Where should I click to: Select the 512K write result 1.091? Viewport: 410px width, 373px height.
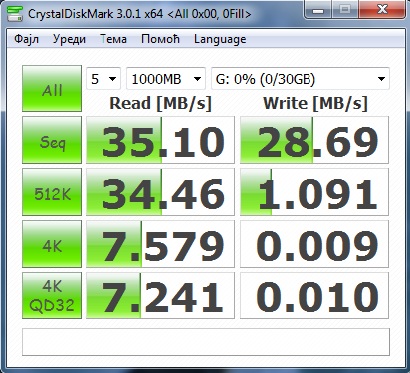[x=314, y=192]
